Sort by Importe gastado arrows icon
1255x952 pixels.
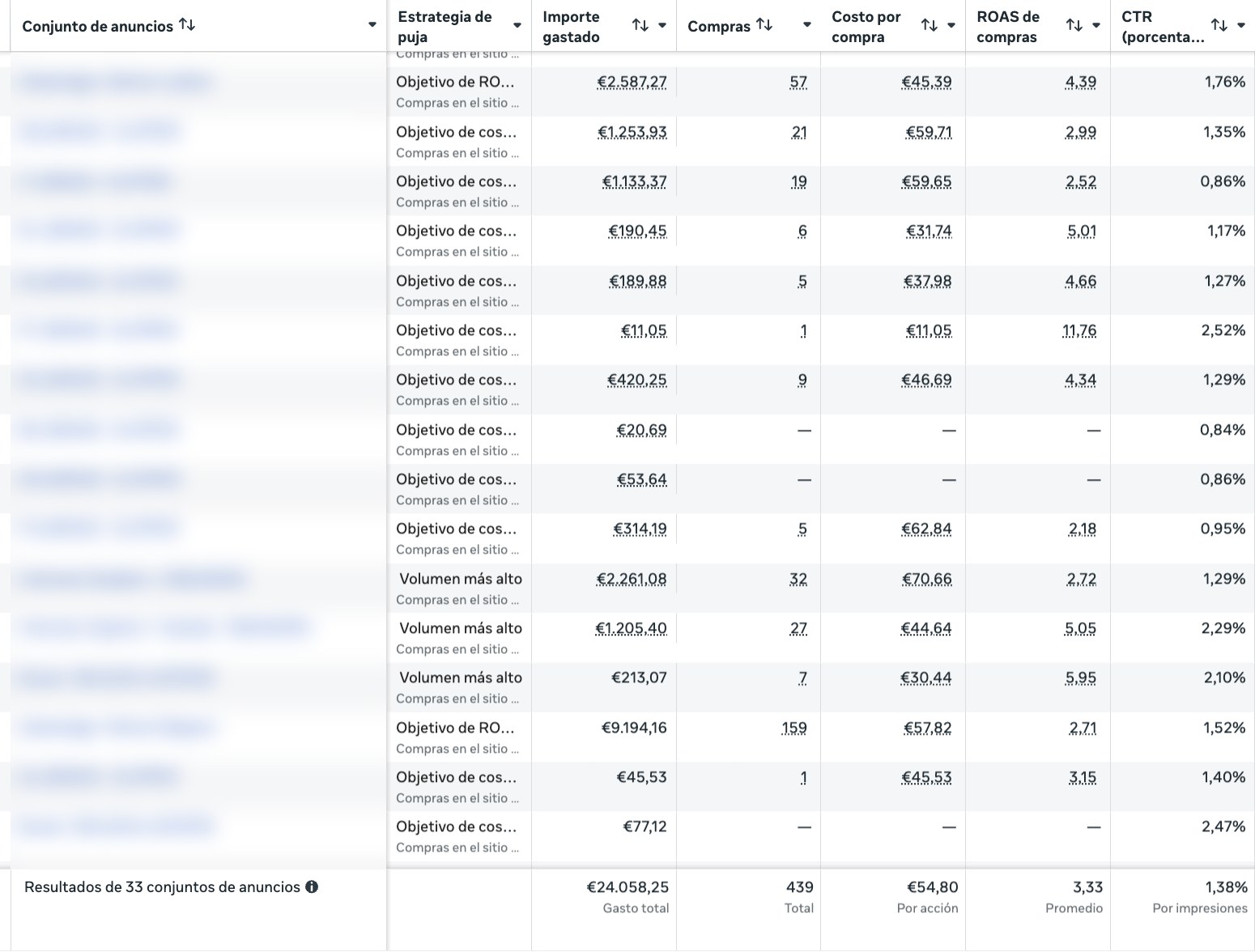point(640,26)
